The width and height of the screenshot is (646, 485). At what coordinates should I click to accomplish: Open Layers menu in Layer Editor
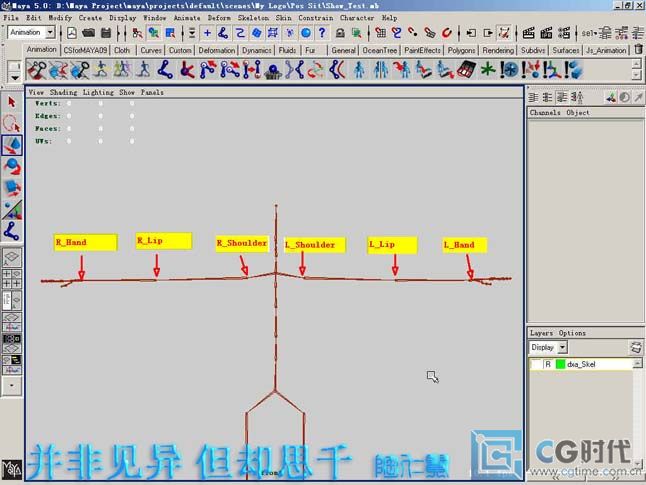[x=541, y=333]
